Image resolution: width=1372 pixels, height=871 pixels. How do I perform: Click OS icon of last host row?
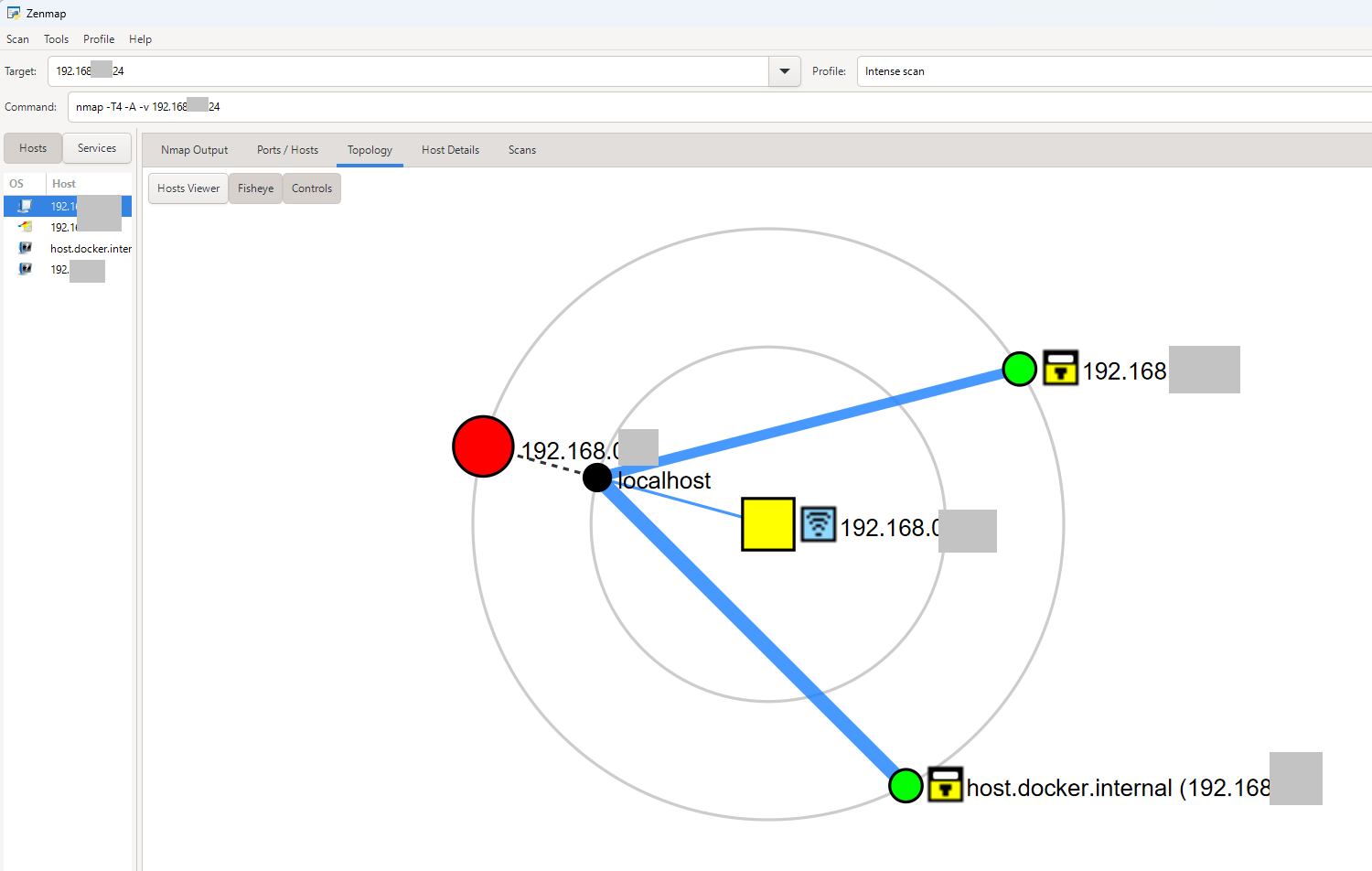pos(26,269)
